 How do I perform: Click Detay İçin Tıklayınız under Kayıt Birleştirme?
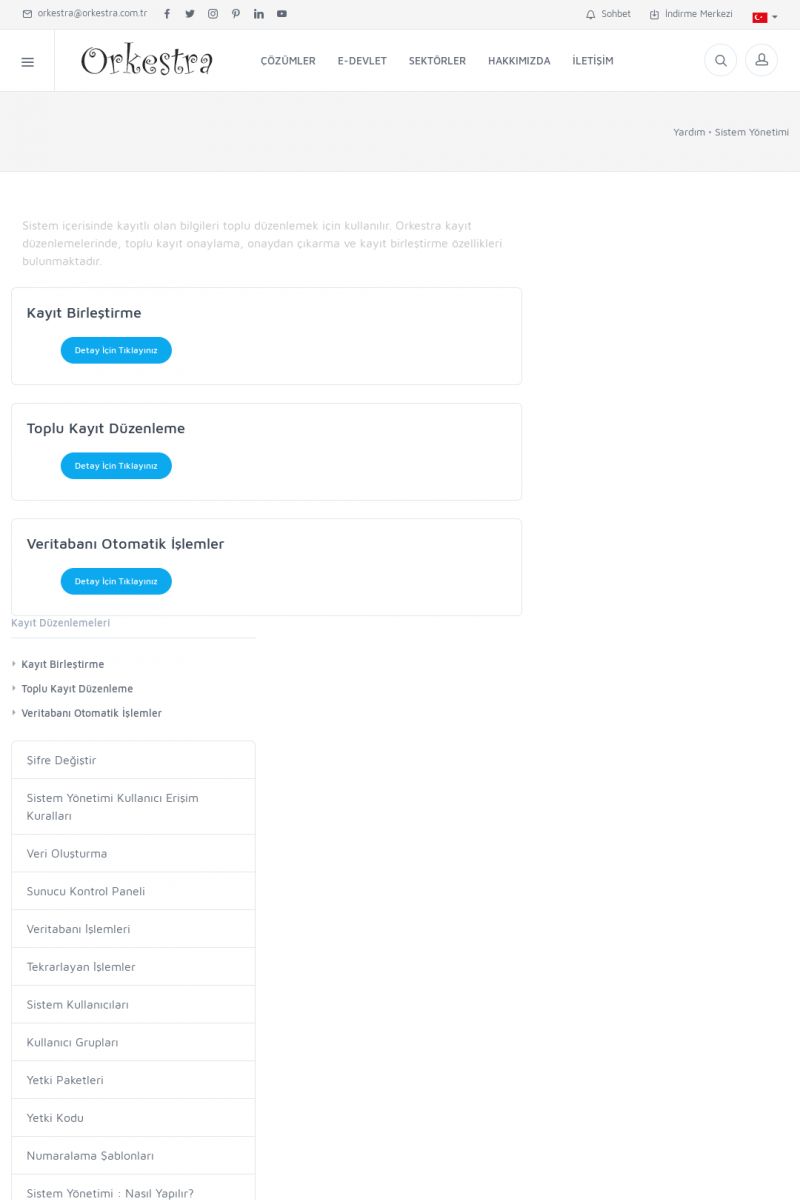pos(116,350)
